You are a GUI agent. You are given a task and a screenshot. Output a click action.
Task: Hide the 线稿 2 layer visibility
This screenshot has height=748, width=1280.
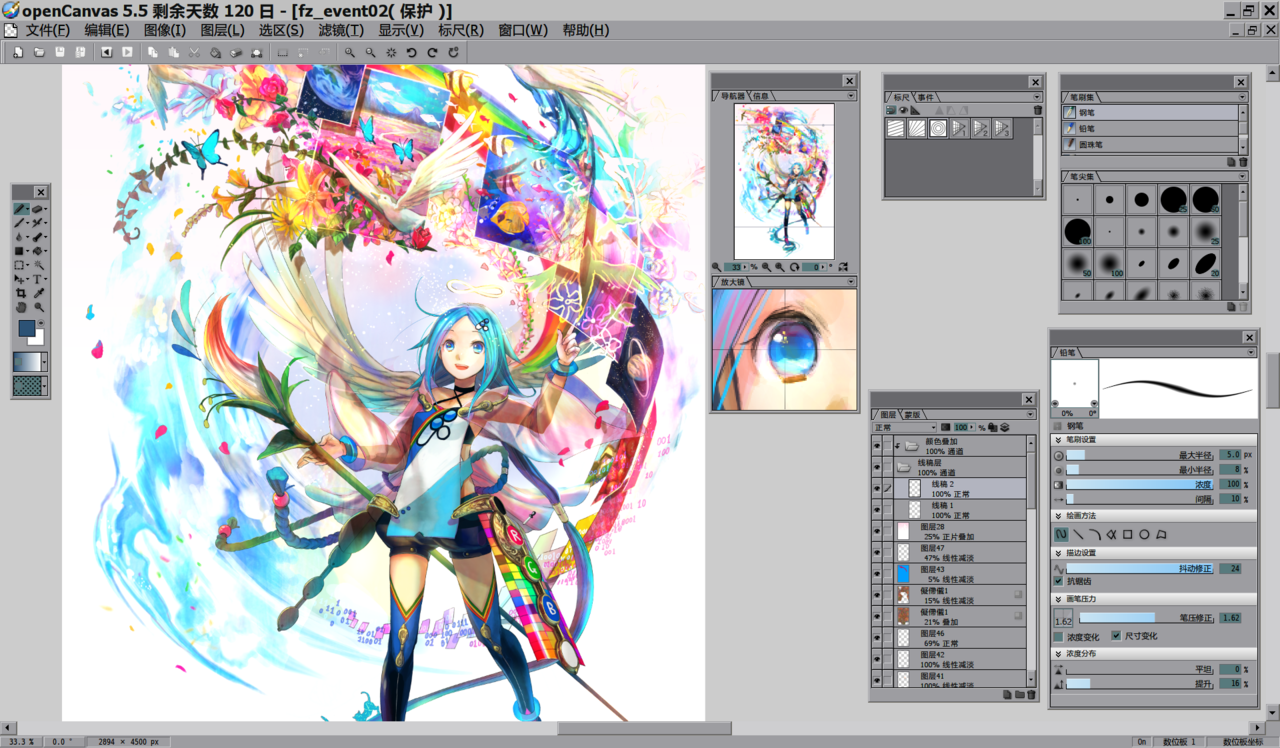coord(878,488)
